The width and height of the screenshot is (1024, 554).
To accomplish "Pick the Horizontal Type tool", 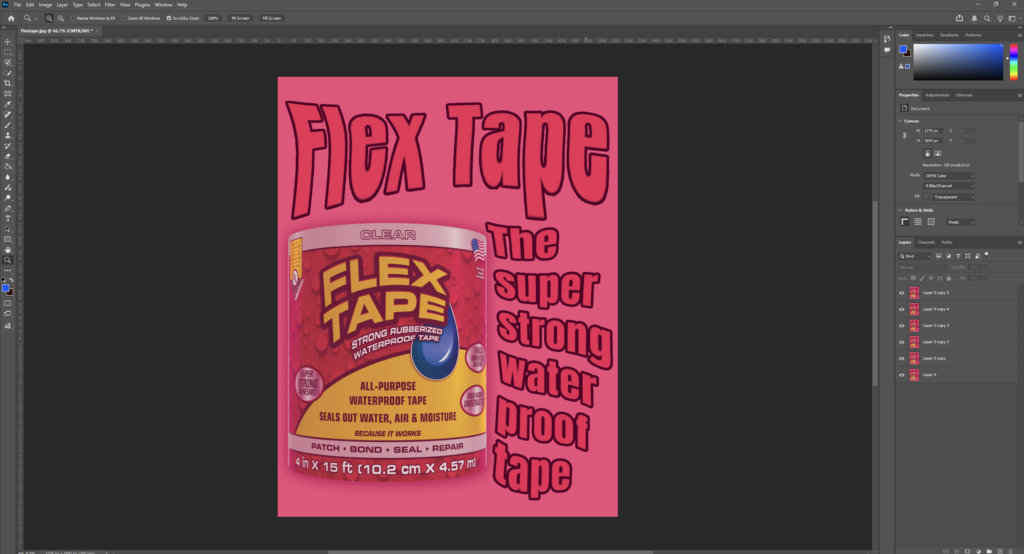I will point(8,218).
